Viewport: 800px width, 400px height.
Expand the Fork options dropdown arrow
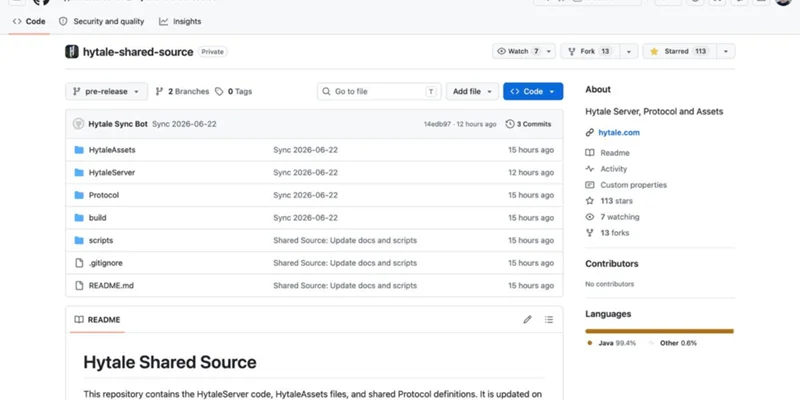coord(629,51)
